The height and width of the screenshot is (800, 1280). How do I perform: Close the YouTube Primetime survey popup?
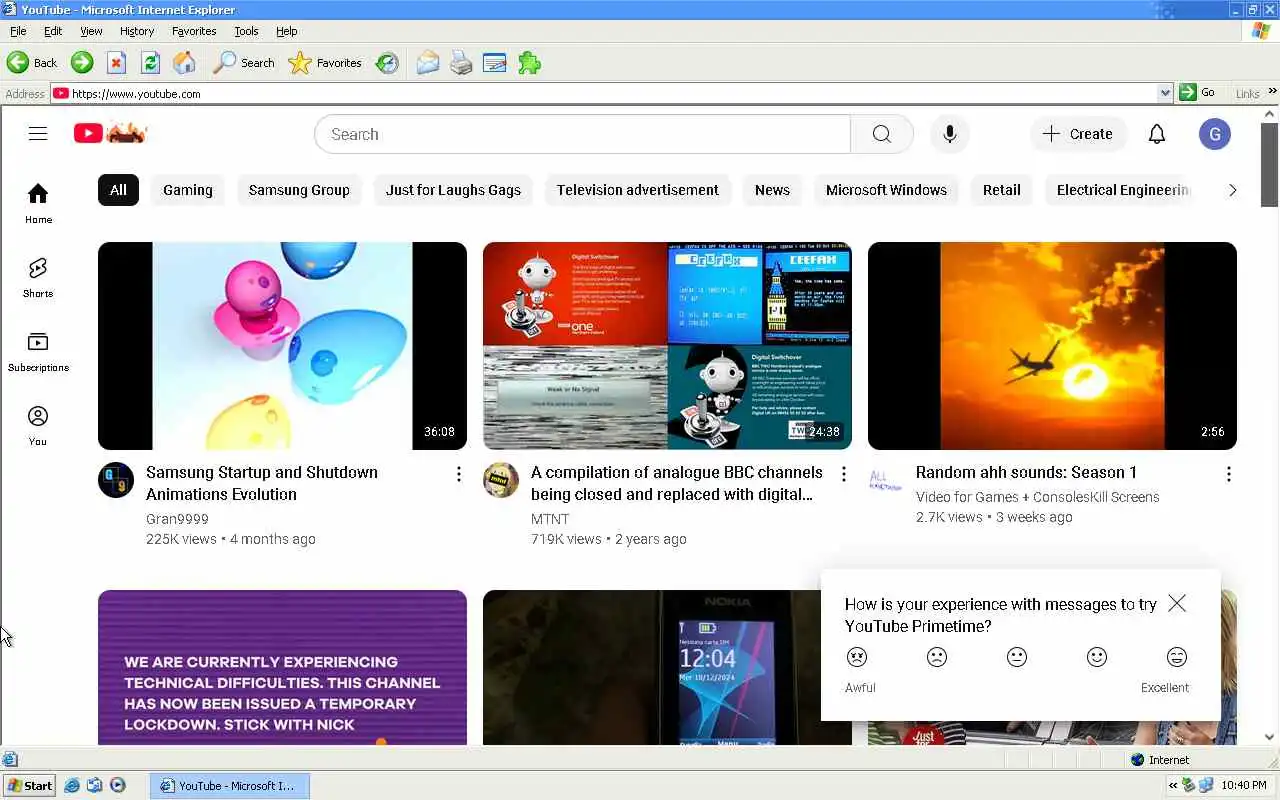tap(1177, 603)
